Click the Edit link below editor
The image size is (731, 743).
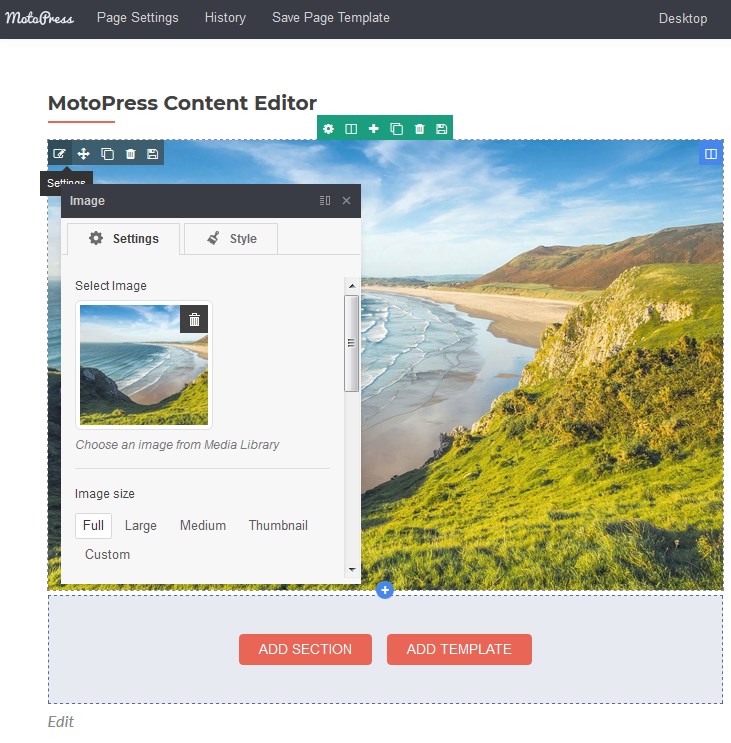click(61, 722)
